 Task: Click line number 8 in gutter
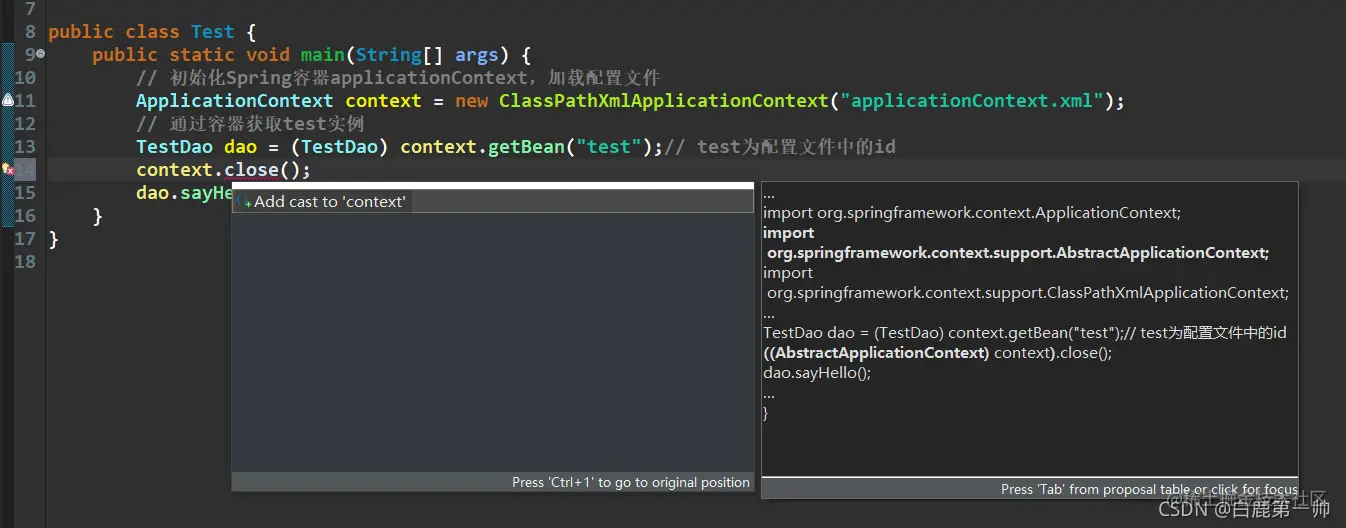coord(30,32)
